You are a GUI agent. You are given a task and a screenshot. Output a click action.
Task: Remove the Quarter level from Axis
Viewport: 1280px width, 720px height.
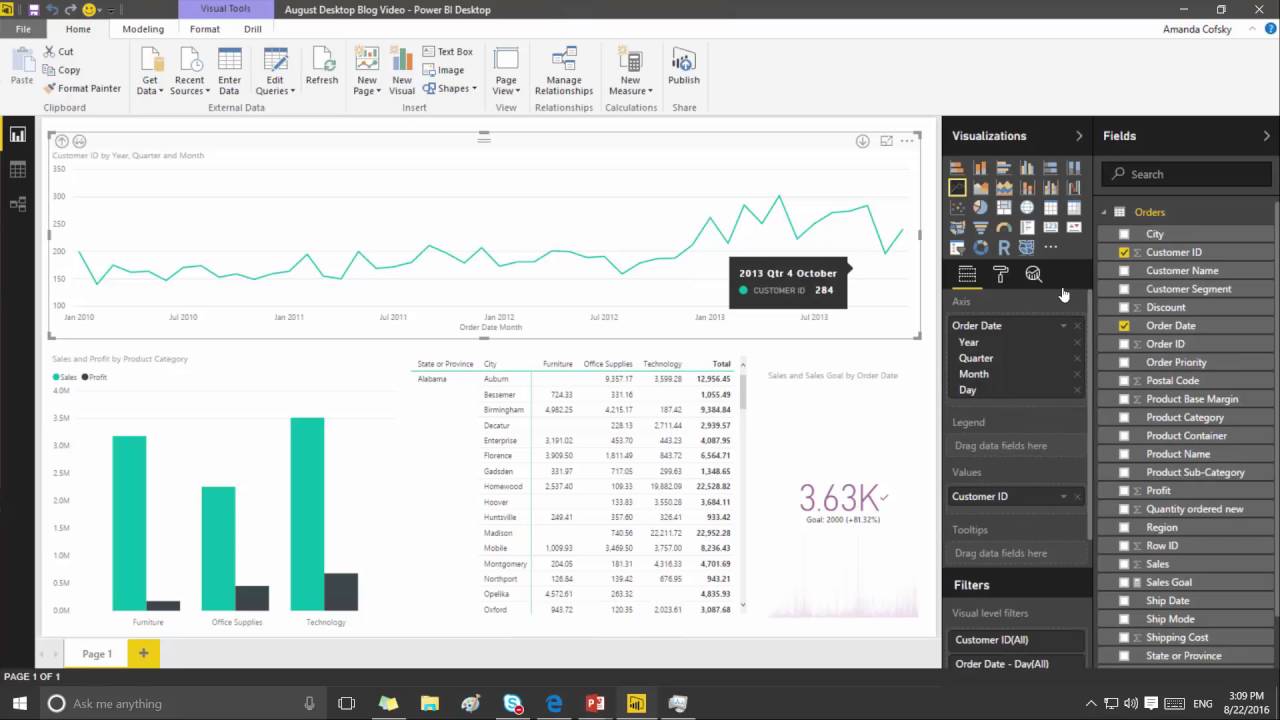(1077, 359)
